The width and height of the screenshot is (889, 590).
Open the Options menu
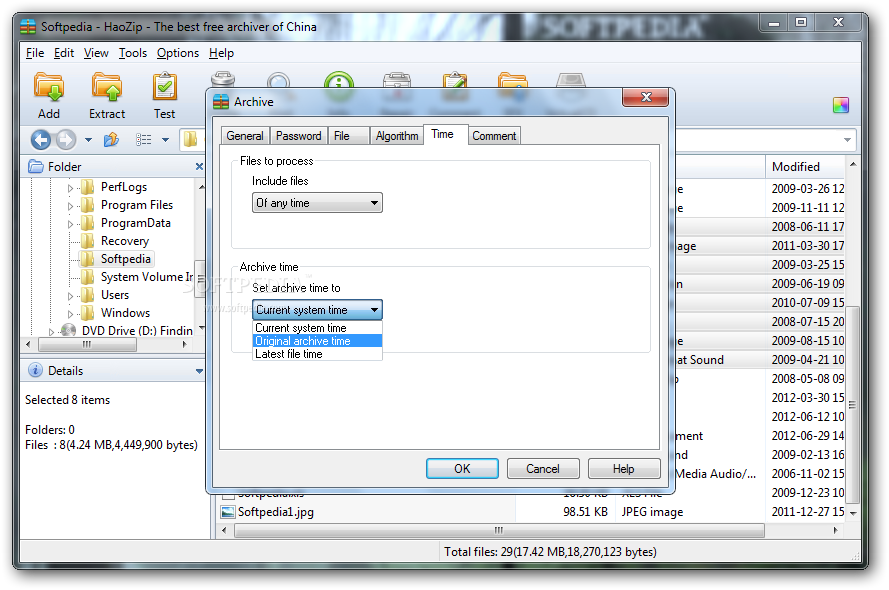pos(177,53)
